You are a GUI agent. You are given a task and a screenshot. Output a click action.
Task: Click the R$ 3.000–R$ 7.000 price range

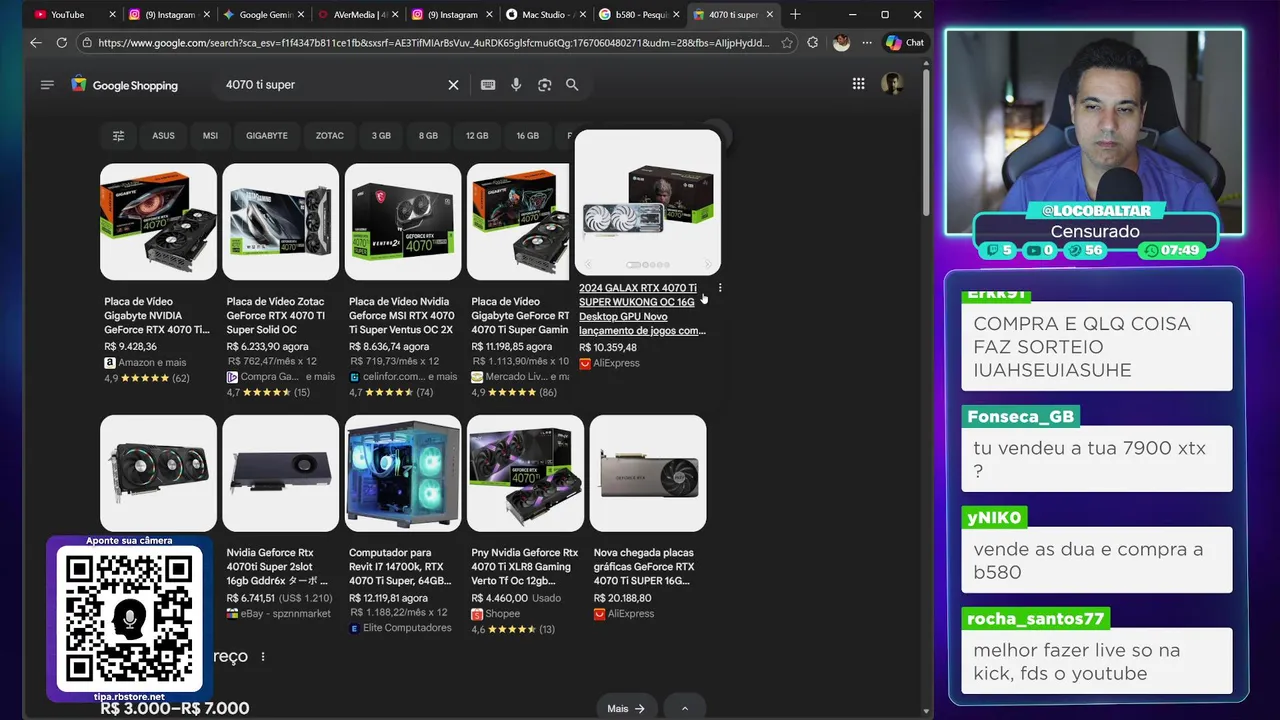(175, 708)
